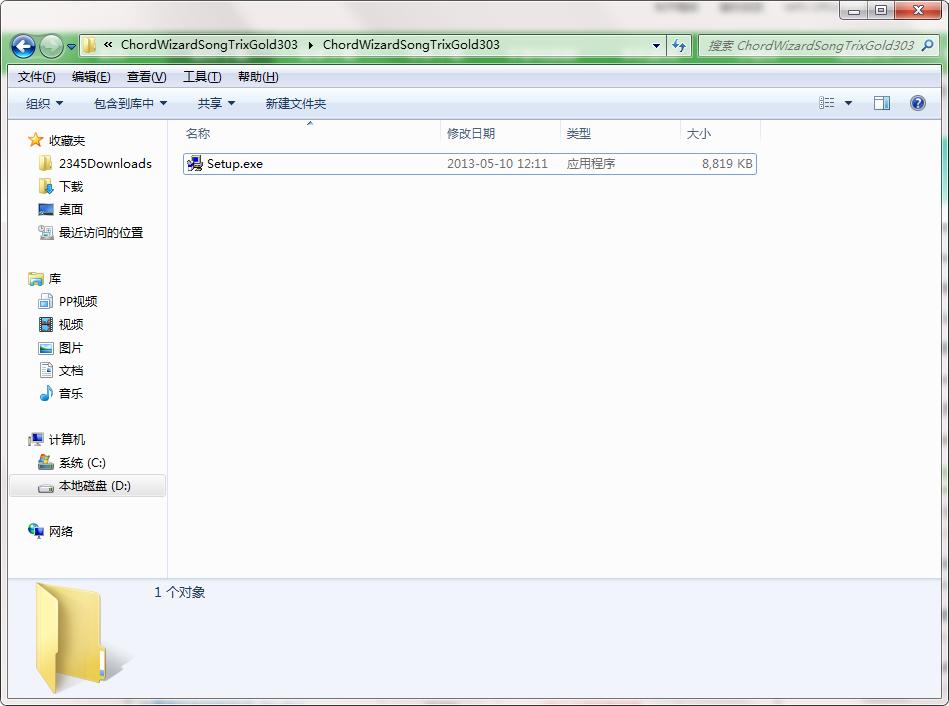Click the date 2013-05-10 12:11
The image size is (949, 706).
pyautogui.click(x=497, y=163)
